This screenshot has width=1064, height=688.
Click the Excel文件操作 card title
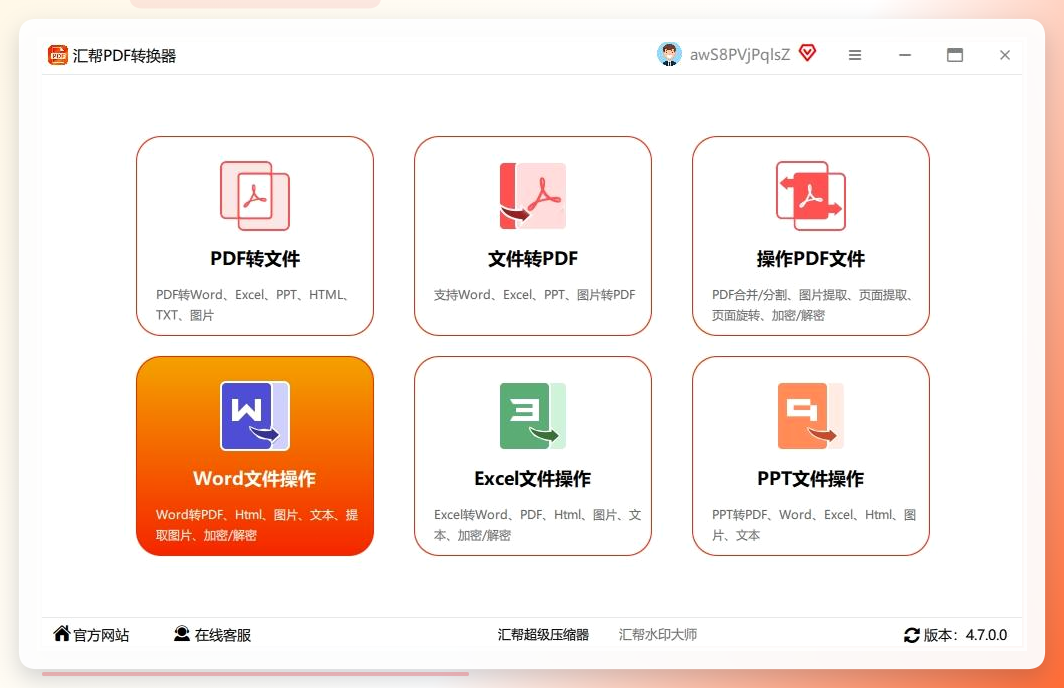click(x=533, y=478)
